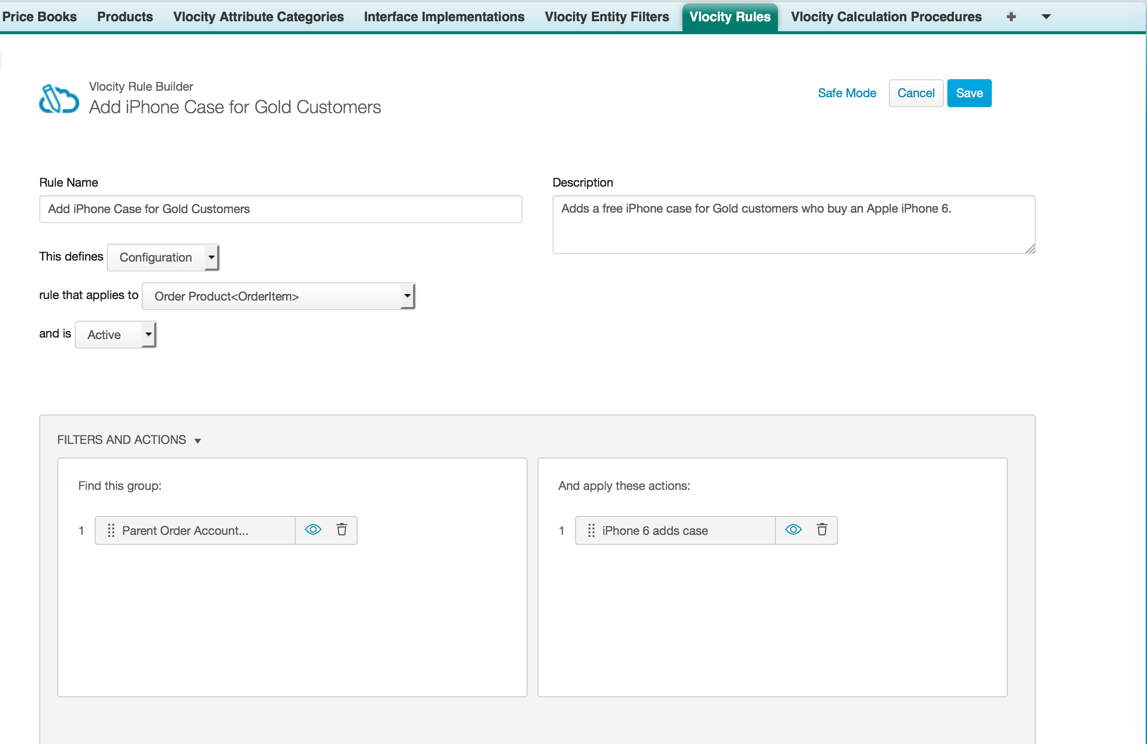Click the 'Rule Name' field label

coord(69,182)
